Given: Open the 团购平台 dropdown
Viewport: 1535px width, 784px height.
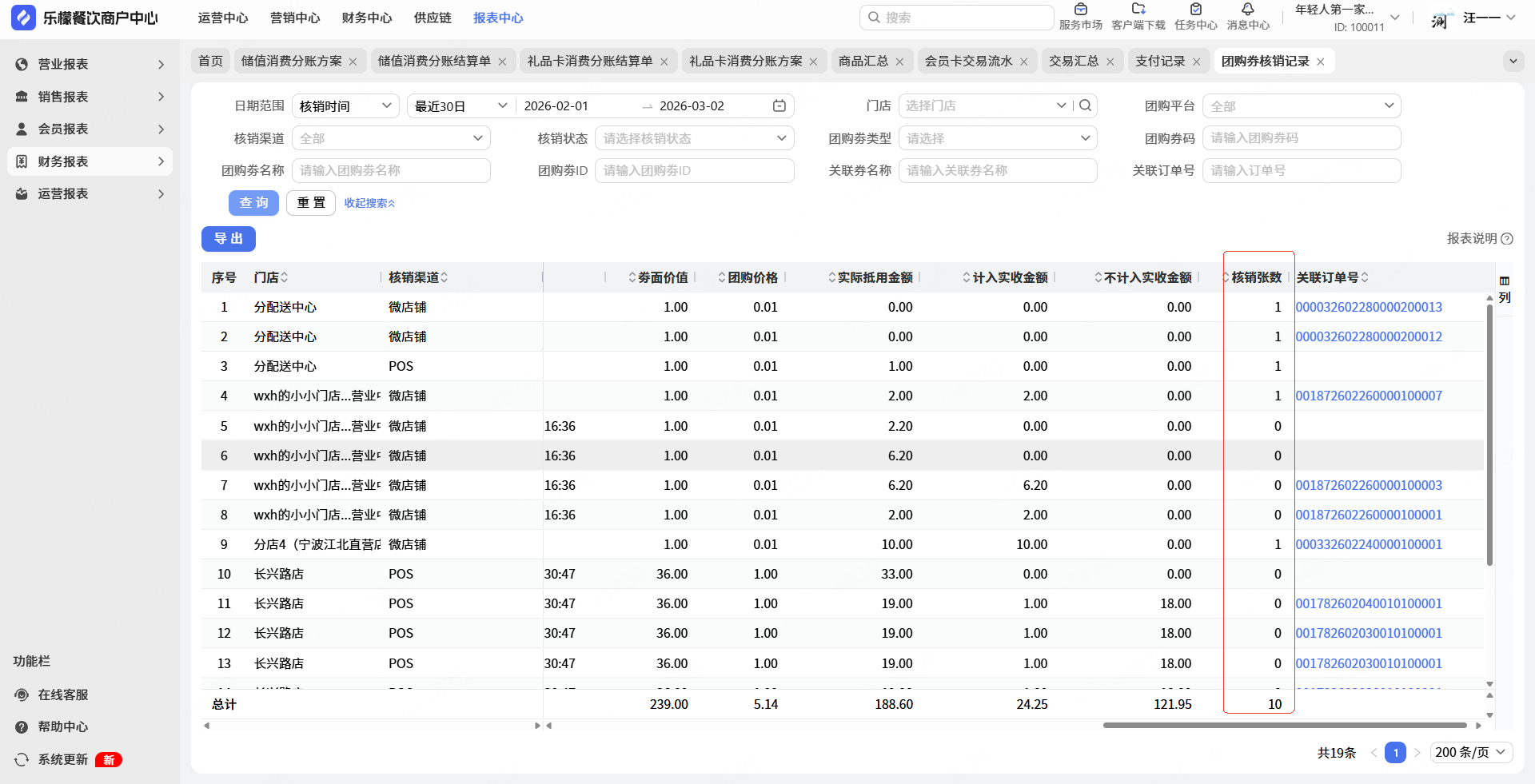Looking at the screenshot, I should (x=1301, y=105).
